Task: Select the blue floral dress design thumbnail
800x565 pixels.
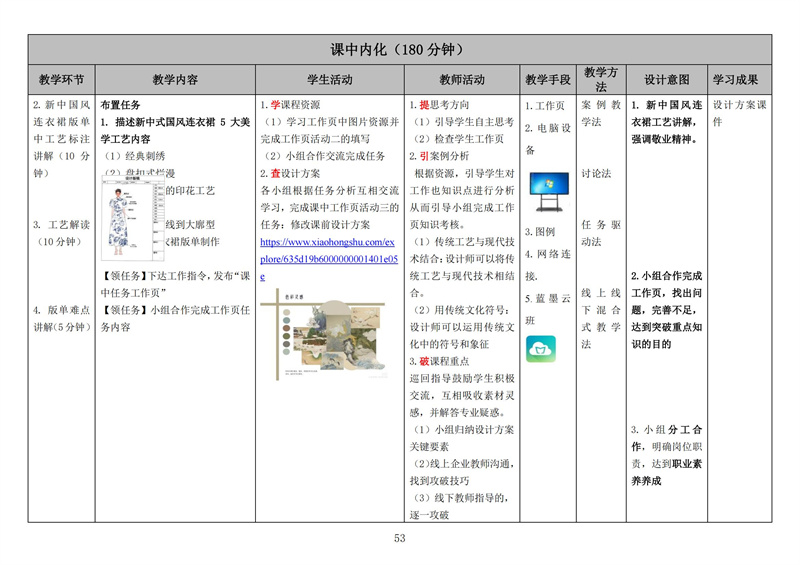Action: (x=133, y=218)
